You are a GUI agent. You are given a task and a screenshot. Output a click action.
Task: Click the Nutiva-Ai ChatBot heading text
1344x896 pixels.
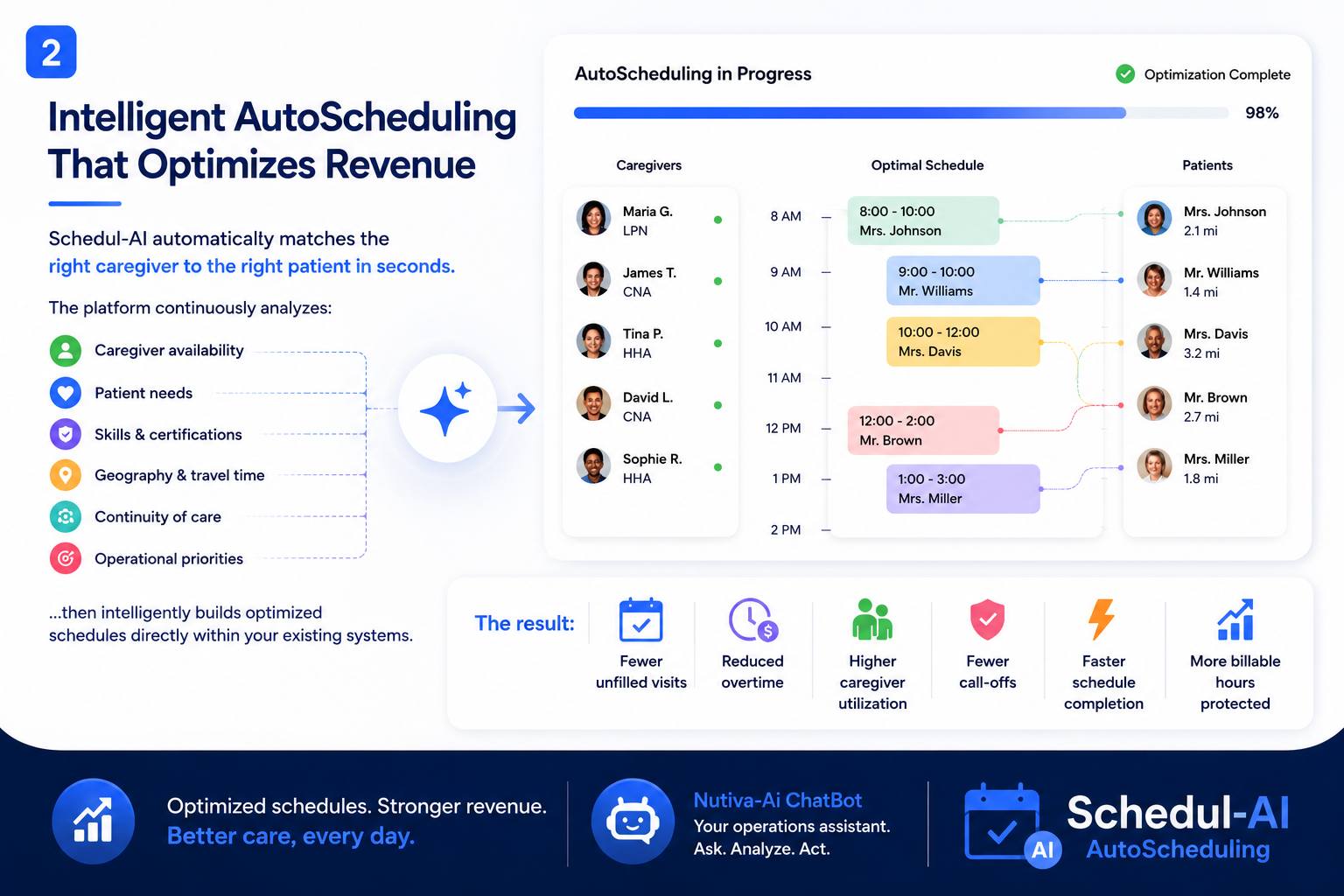tap(778, 800)
